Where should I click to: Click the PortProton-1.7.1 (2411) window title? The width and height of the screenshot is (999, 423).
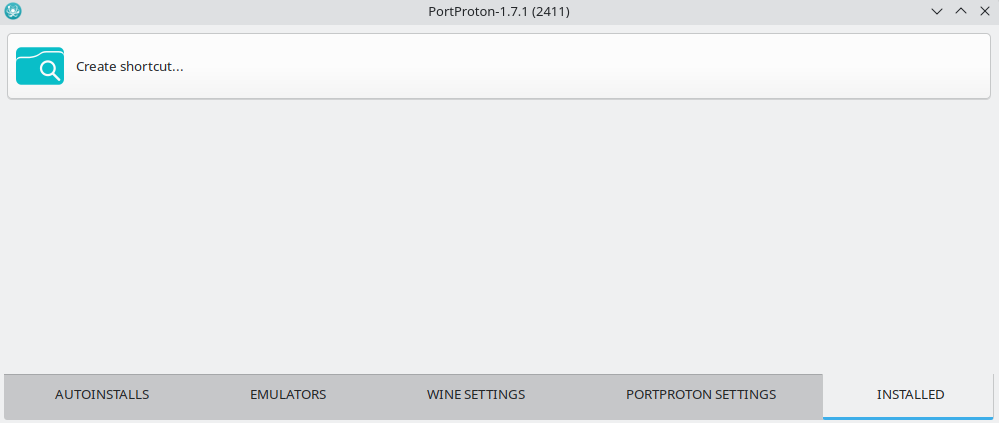[x=499, y=11]
